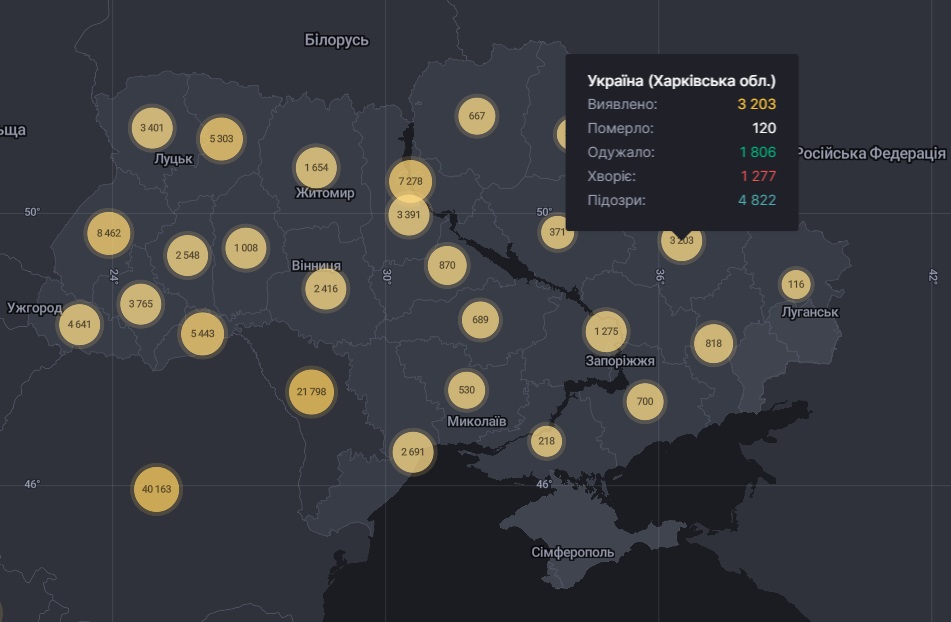The image size is (951, 622).
Task: Select the 2 691 marker above the coast
Action: click(x=416, y=451)
